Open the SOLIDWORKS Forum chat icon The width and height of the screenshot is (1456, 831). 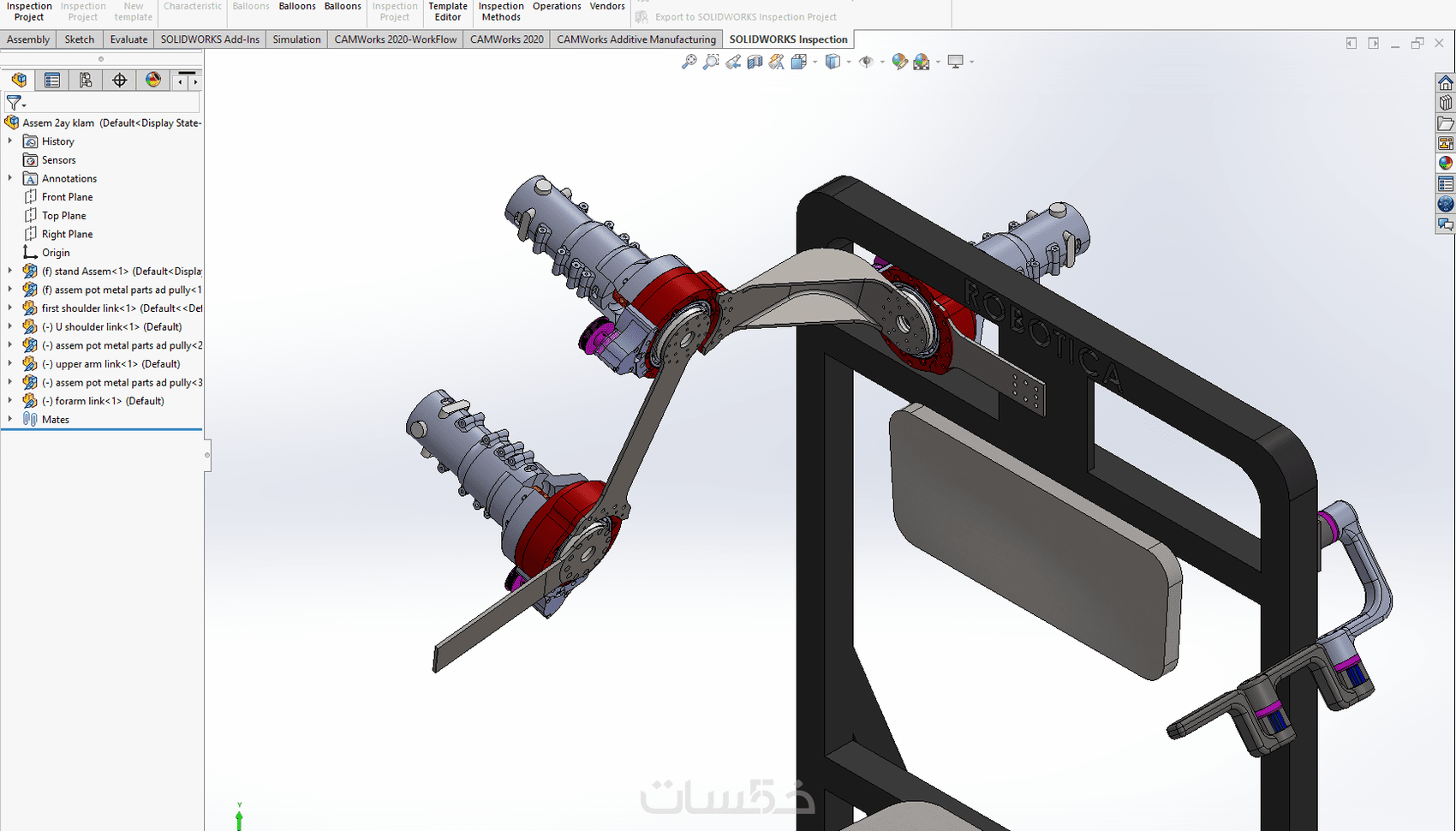[1446, 224]
